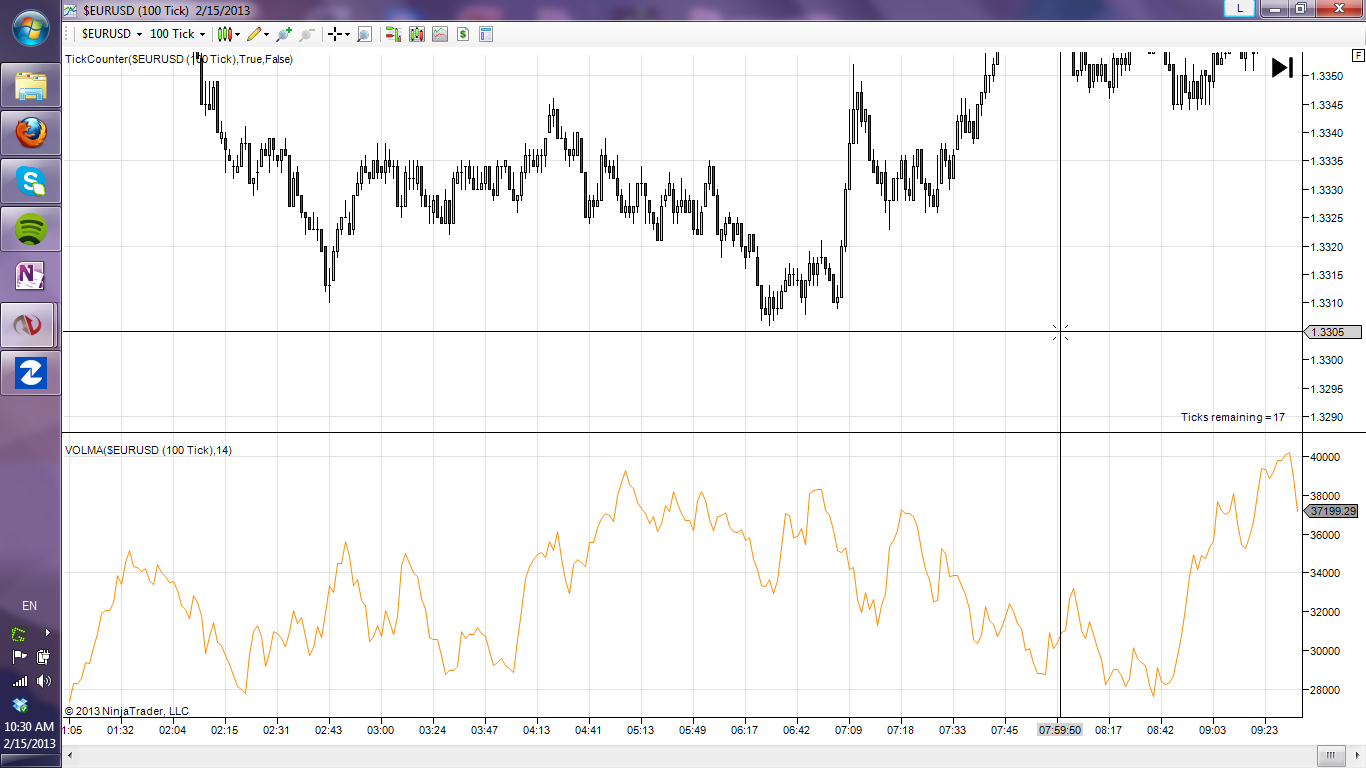Open the Windows Start menu
1366x768 pixels.
coord(30,28)
